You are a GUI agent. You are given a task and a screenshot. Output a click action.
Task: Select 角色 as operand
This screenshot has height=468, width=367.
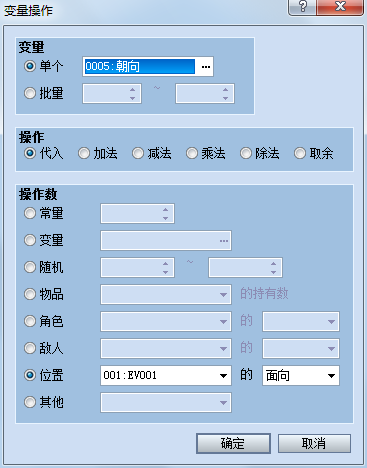(30, 321)
